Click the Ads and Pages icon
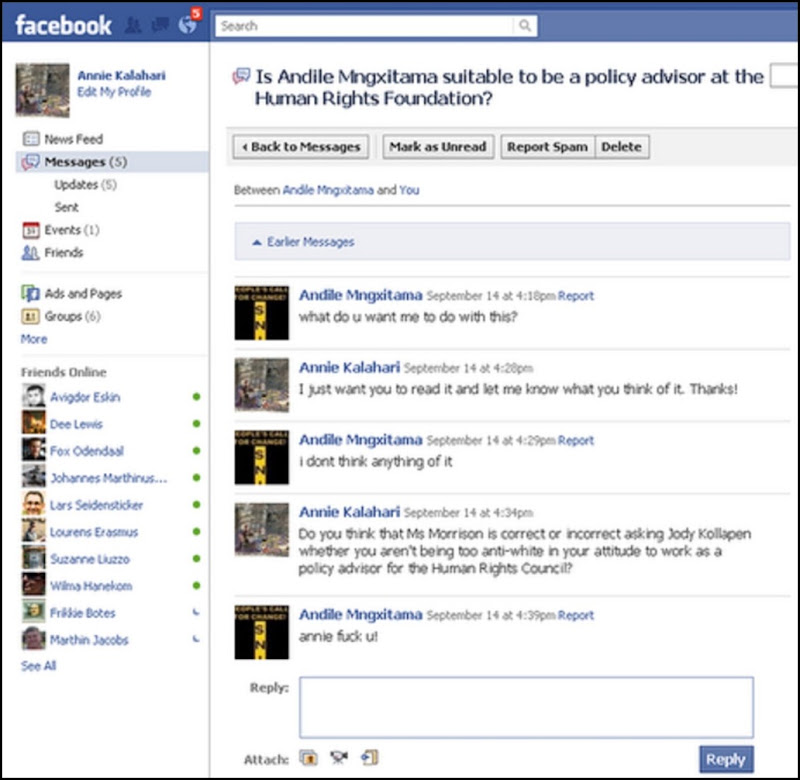The height and width of the screenshot is (780, 800). (30, 293)
